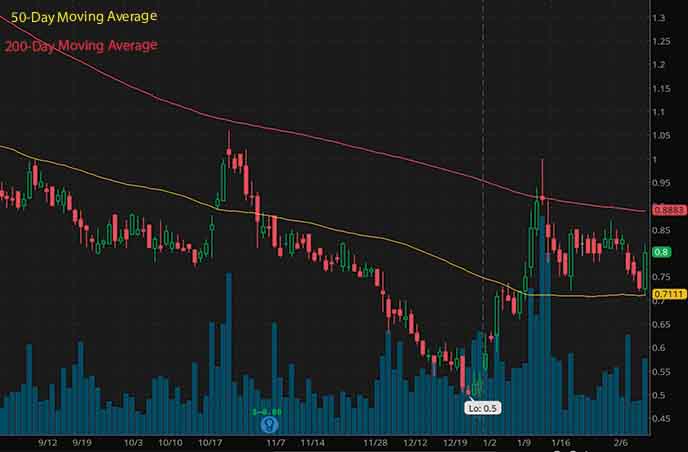688x452 pixels.
Task: Click the 1.3 price axis label
Action: pos(659,18)
